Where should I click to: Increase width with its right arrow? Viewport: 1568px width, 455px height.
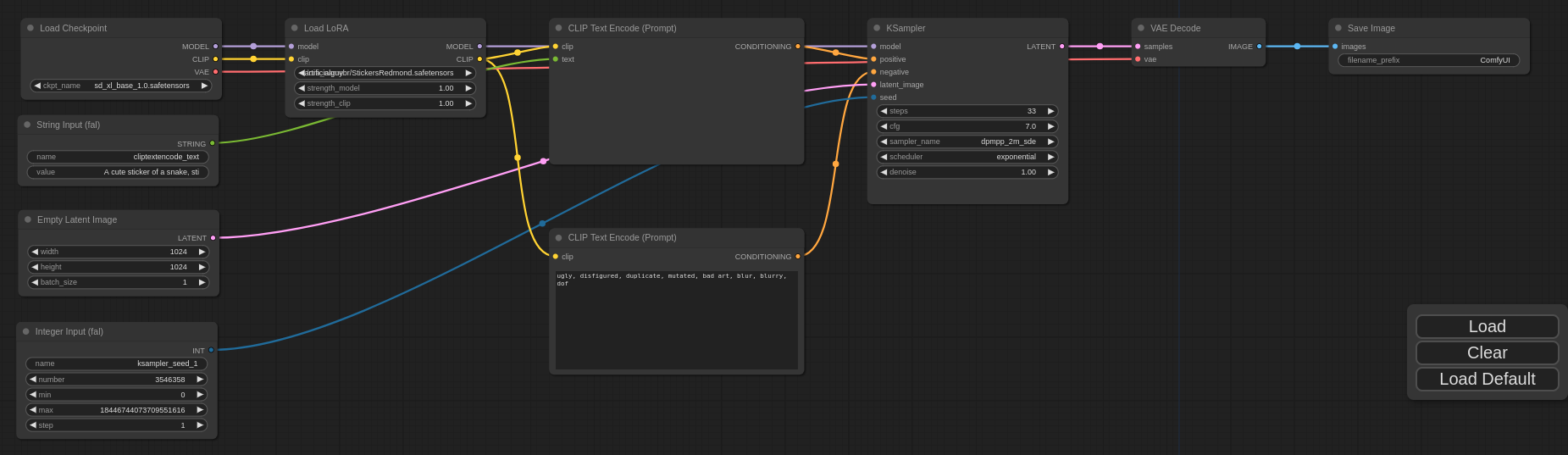pos(202,252)
